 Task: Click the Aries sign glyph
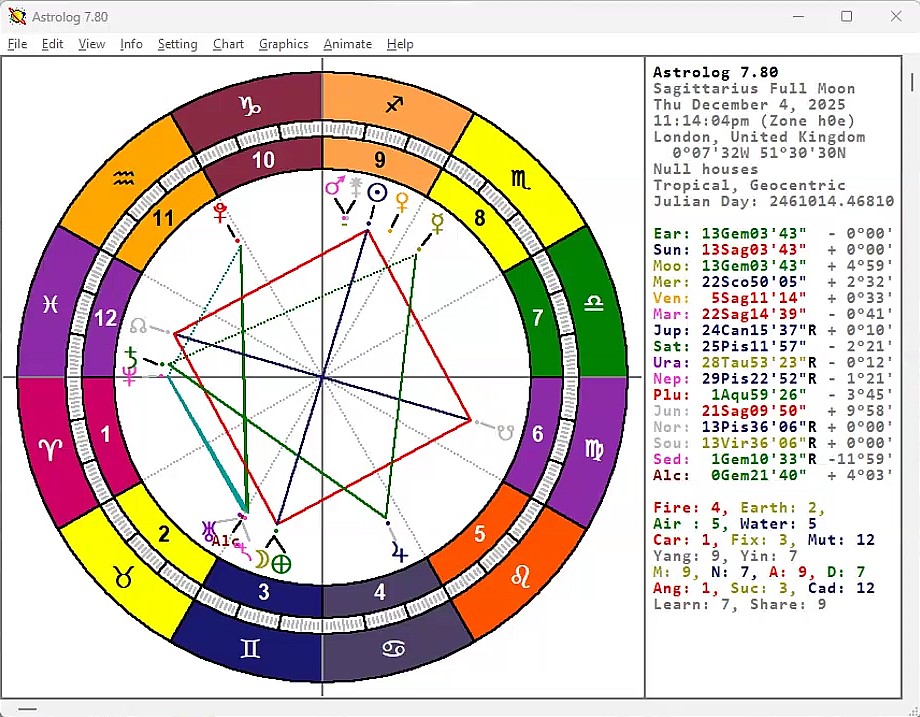pyautogui.click(x=50, y=450)
